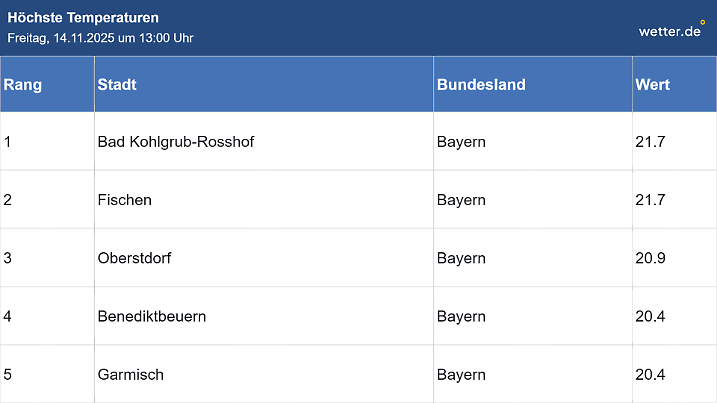The width and height of the screenshot is (717, 403).
Task: Click the 21.7 value for Fischen
Action: click(x=650, y=200)
